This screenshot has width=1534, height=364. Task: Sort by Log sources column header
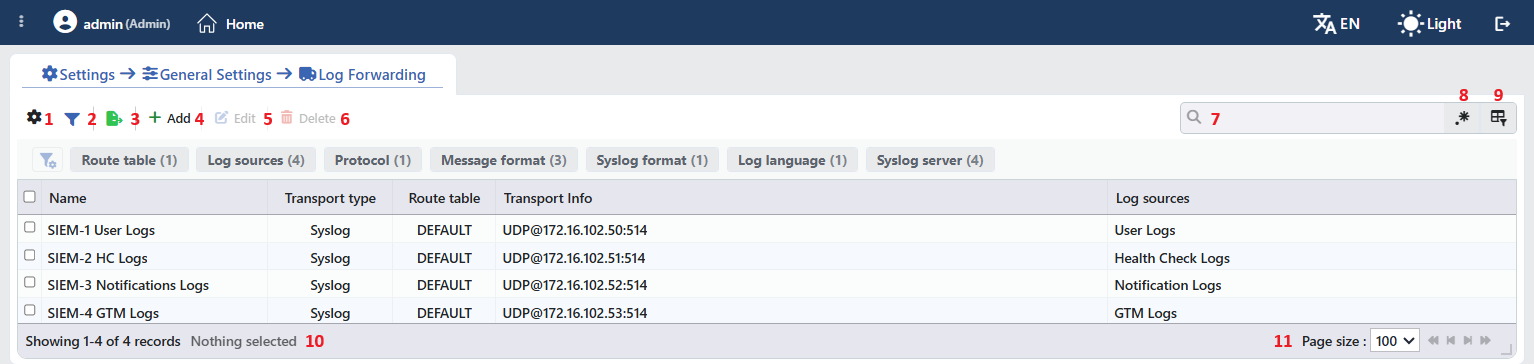pos(1311,198)
